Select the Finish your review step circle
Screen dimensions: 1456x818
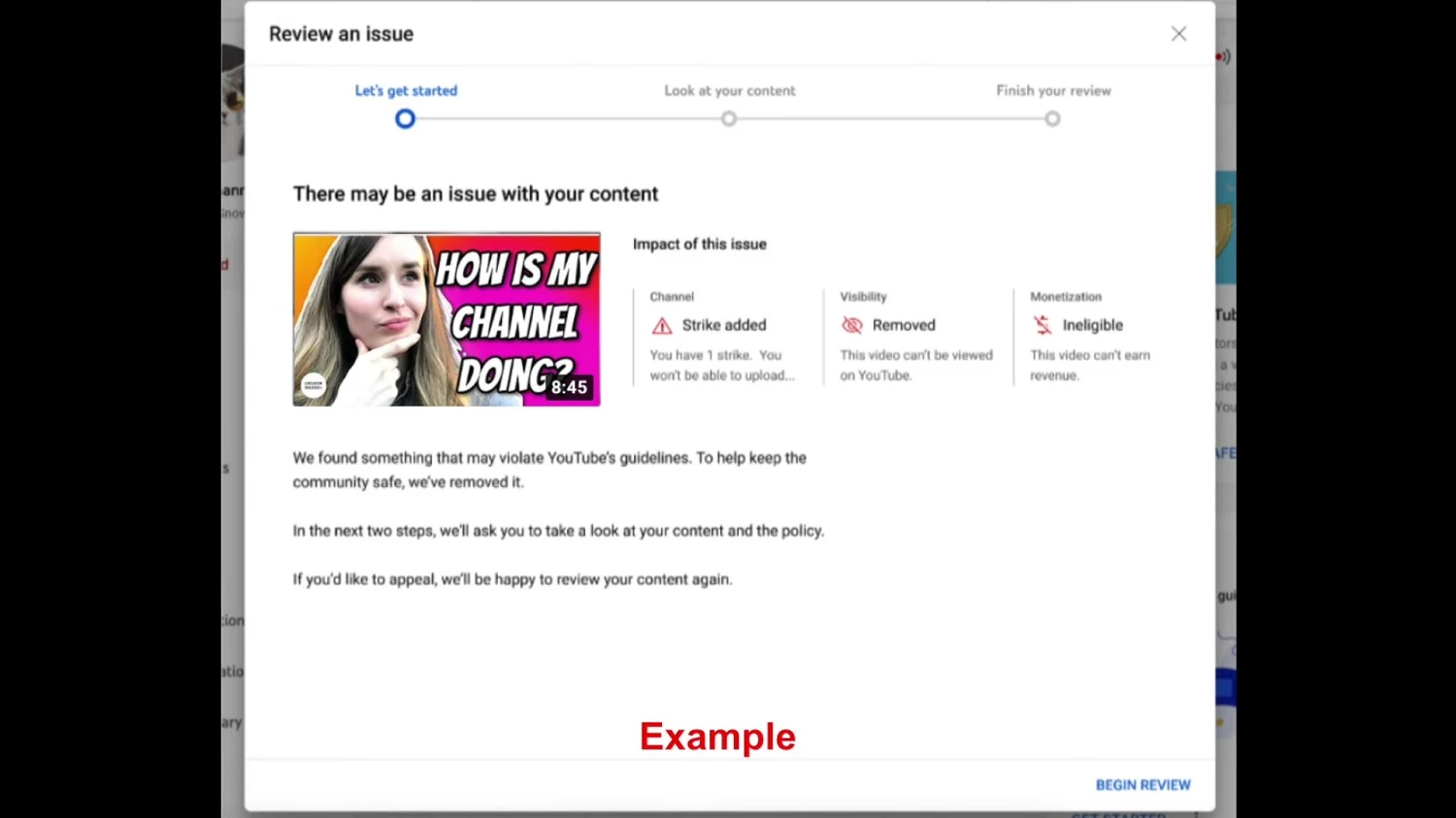(x=1052, y=119)
